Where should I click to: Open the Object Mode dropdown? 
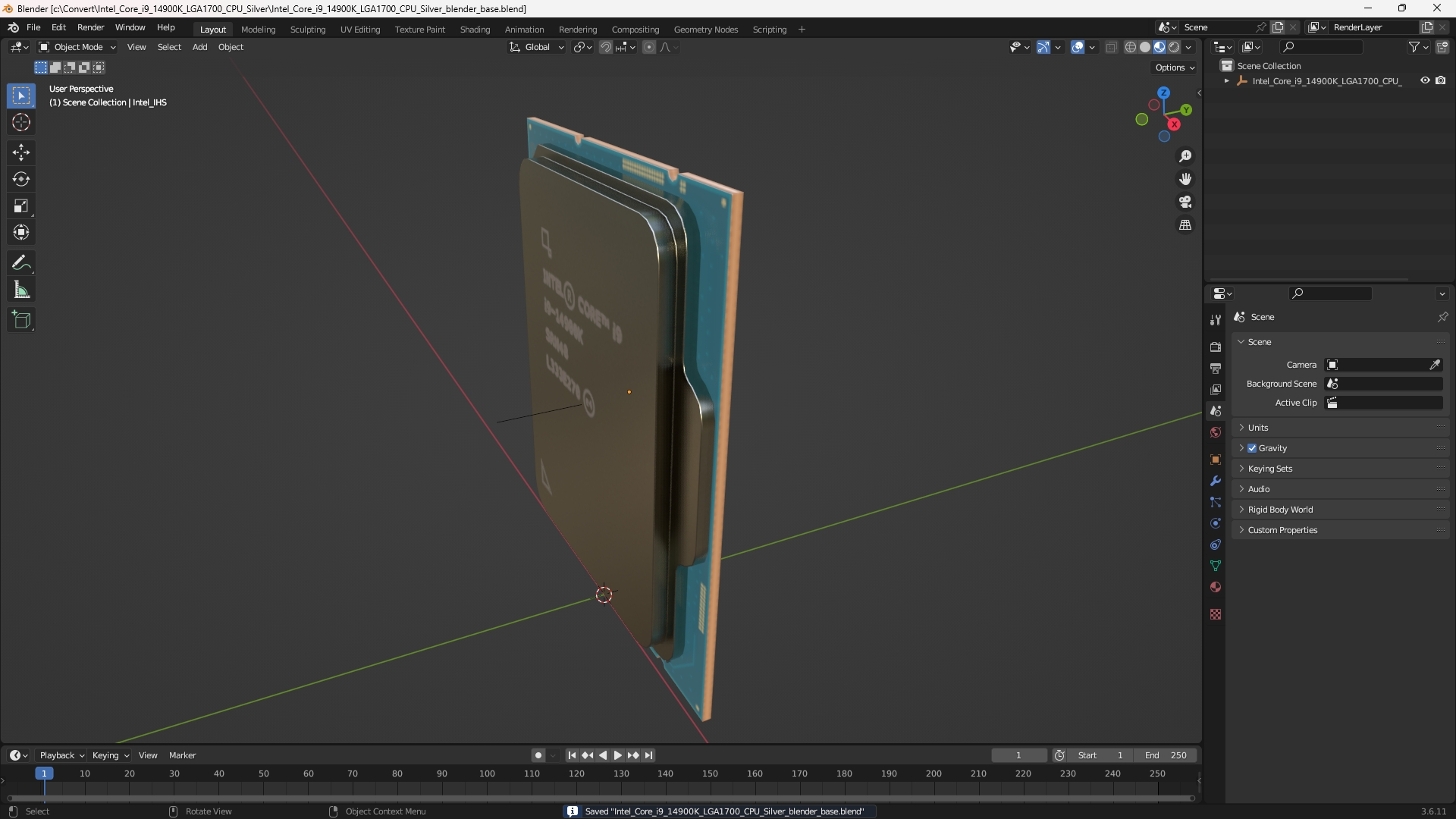click(77, 47)
